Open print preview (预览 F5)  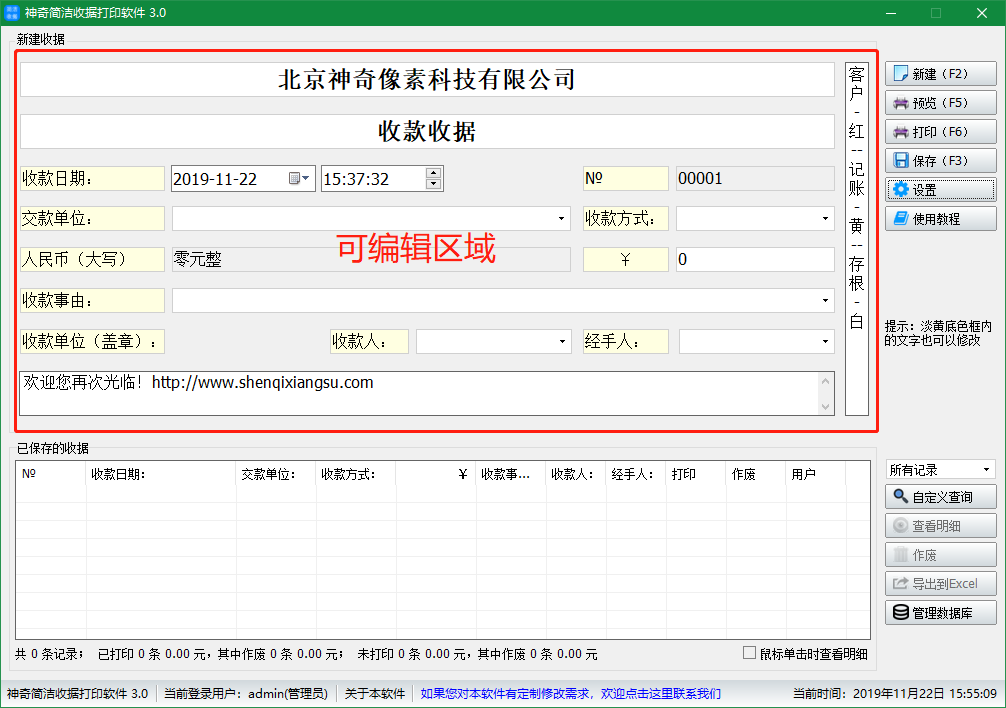click(x=940, y=103)
